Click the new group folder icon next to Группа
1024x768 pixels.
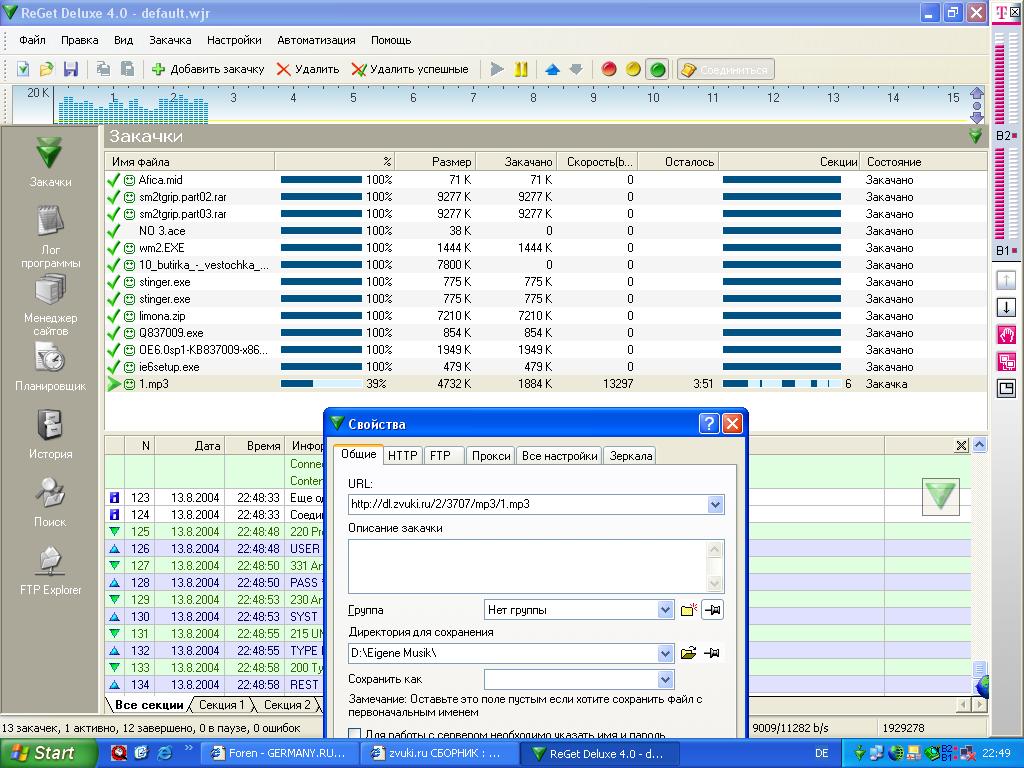point(688,610)
